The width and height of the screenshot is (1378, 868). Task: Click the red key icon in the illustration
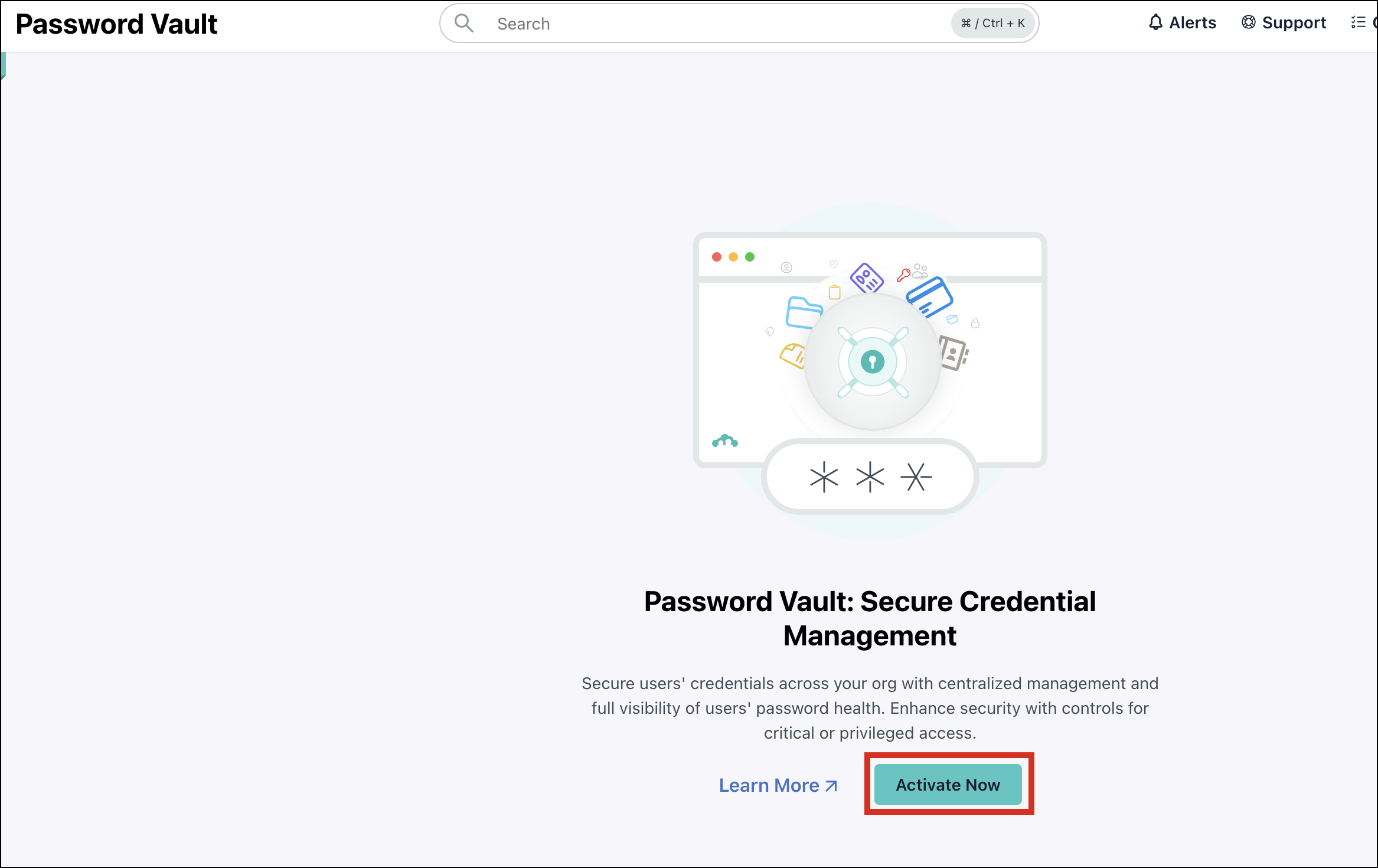903,273
